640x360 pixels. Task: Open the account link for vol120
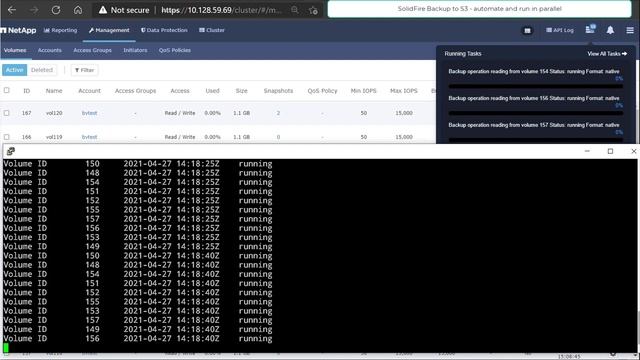pos(89,113)
